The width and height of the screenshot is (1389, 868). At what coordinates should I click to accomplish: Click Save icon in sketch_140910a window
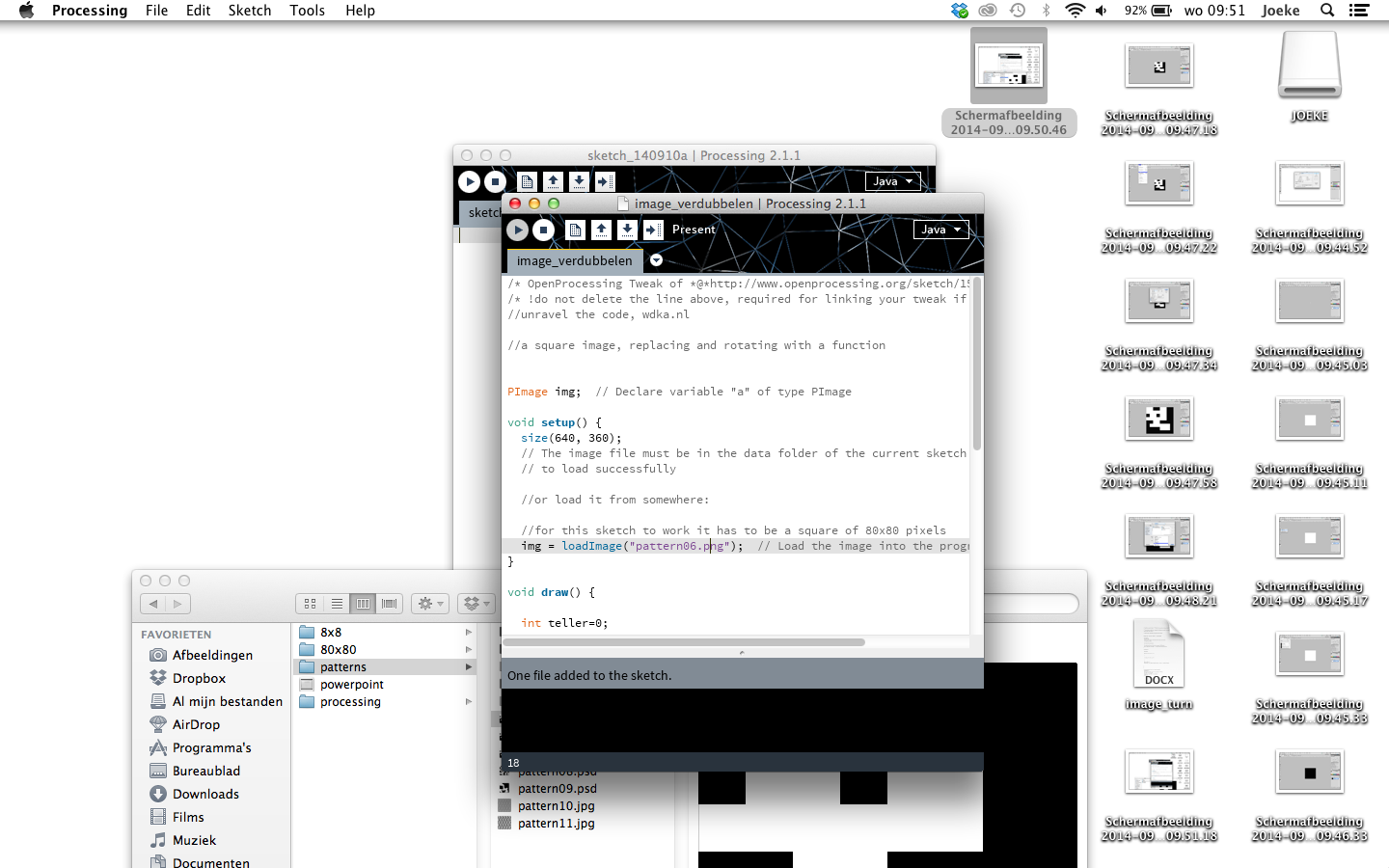pyautogui.click(x=579, y=181)
